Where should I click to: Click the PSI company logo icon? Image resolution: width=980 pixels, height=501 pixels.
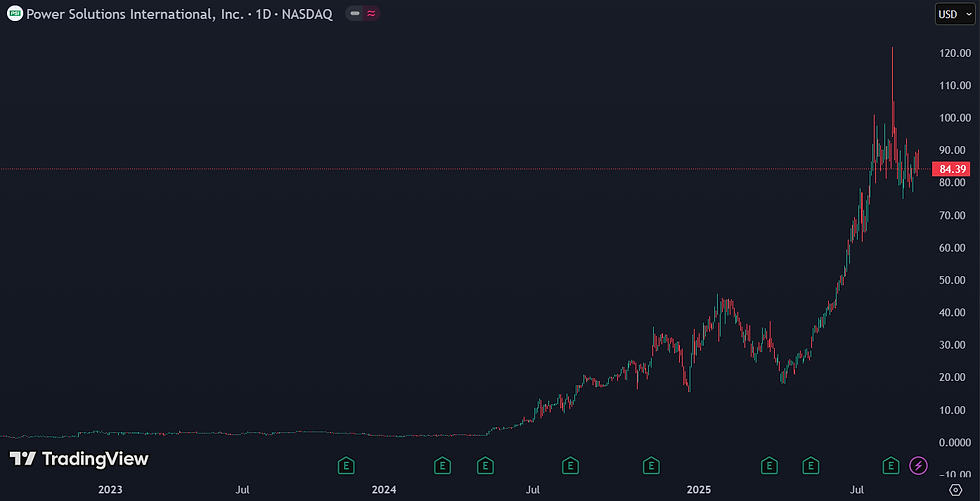click(16, 14)
